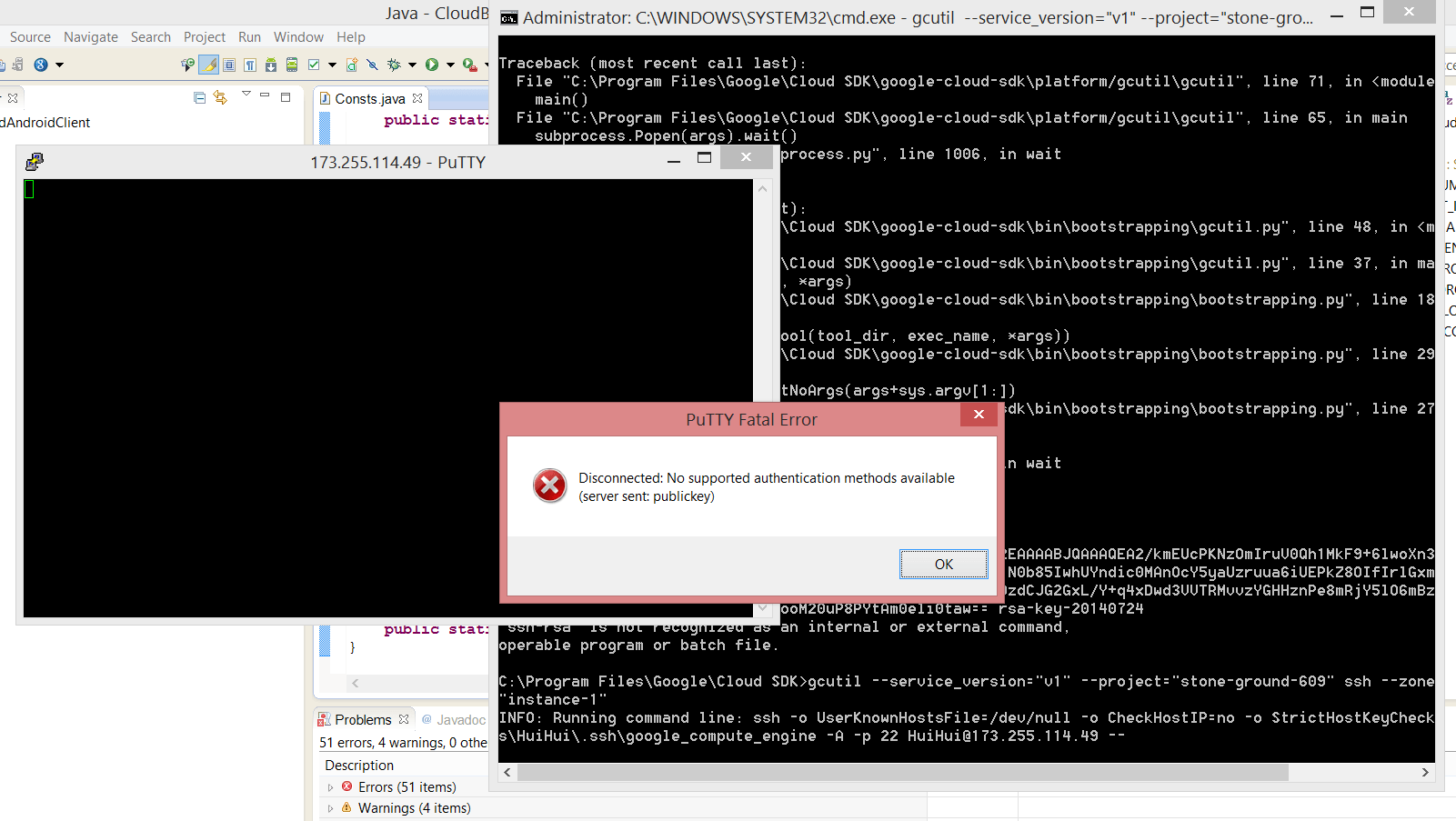The width and height of the screenshot is (1456, 821).
Task: Toggle Show Whitespace Characters button
Action: (x=250, y=65)
